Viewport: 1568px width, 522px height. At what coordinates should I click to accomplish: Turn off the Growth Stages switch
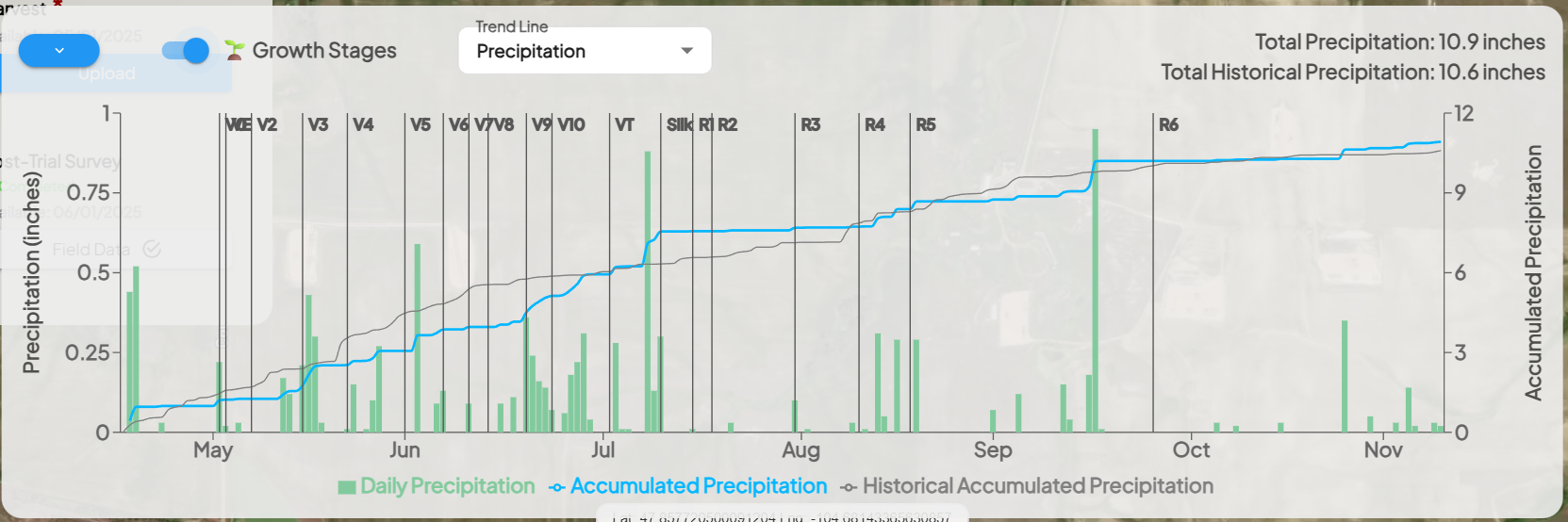[x=186, y=51]
